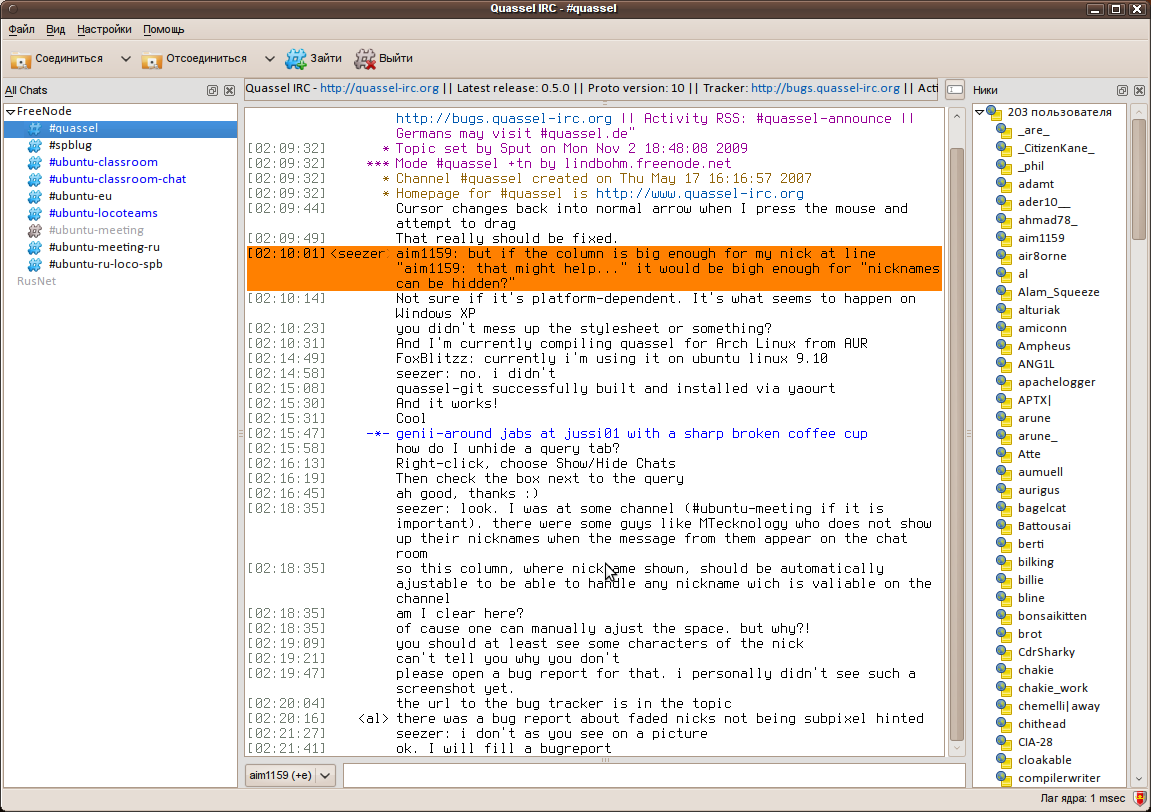Click the topic line edit icon

tap(955, 89)
